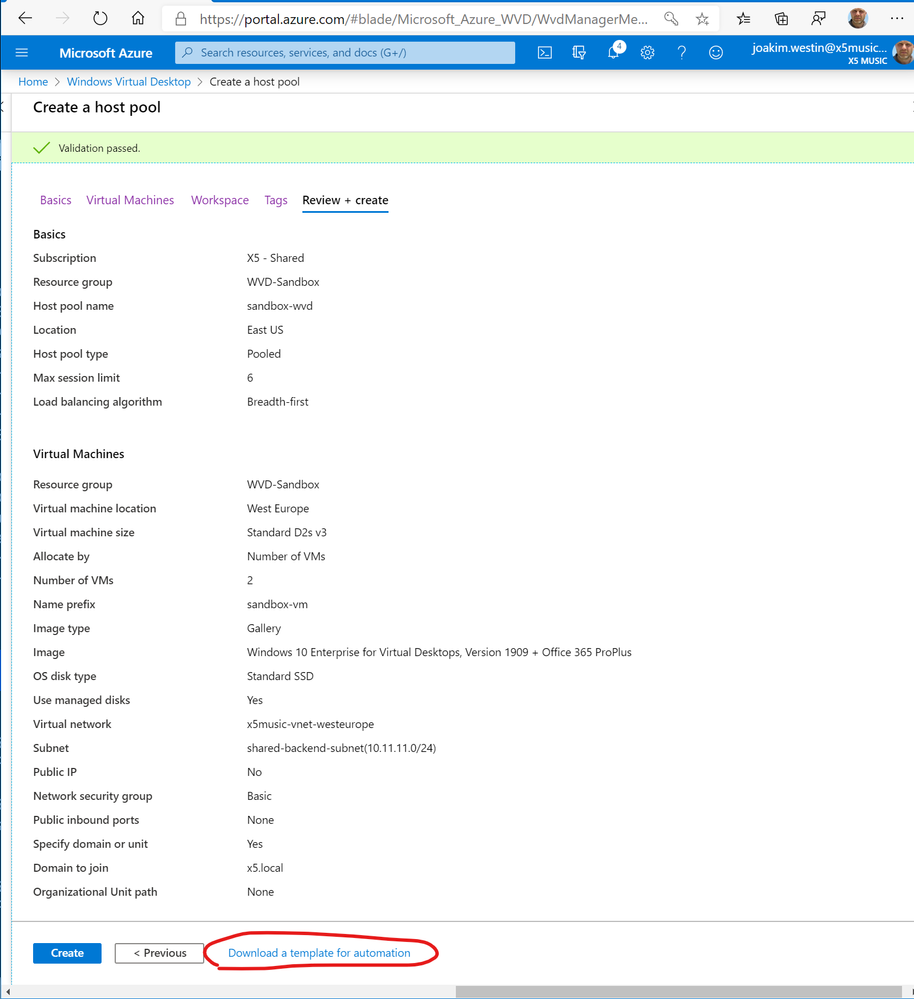Click the Create button

pyautogui.click(x=67, y=953)
